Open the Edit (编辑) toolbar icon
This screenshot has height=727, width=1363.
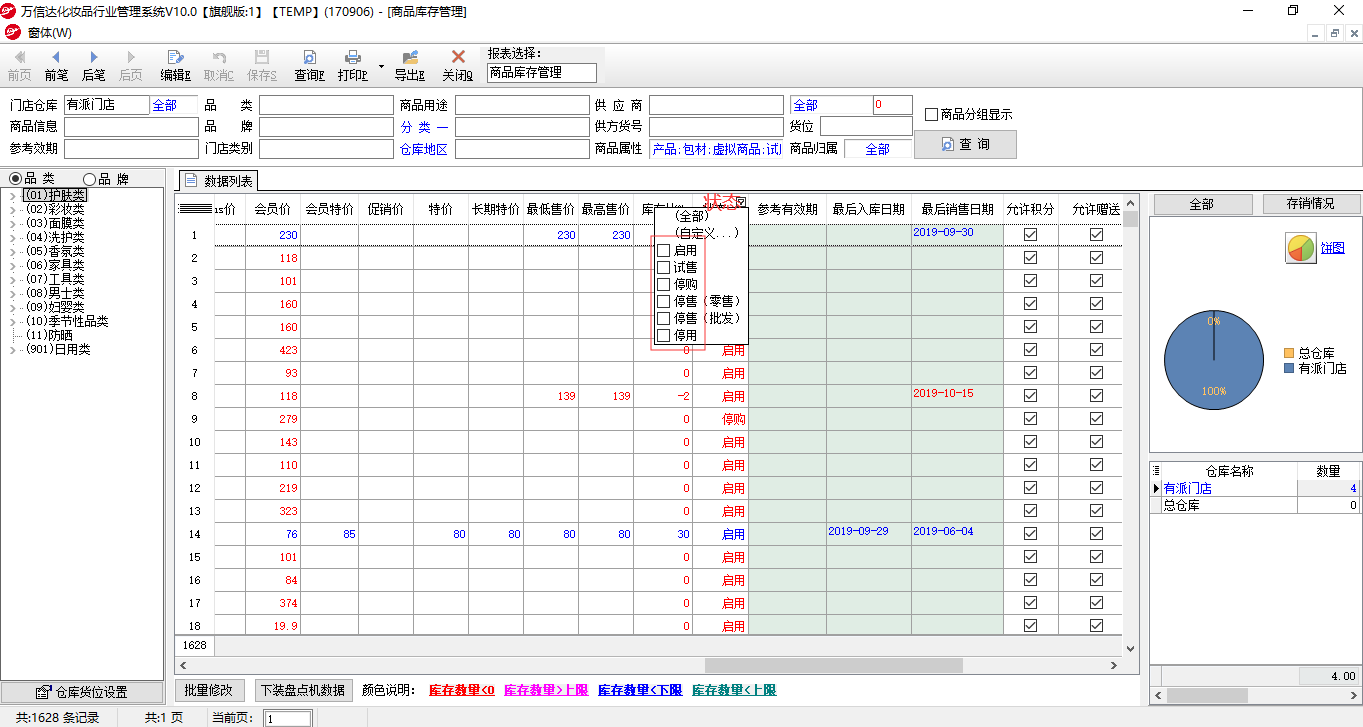coord(176,57)
